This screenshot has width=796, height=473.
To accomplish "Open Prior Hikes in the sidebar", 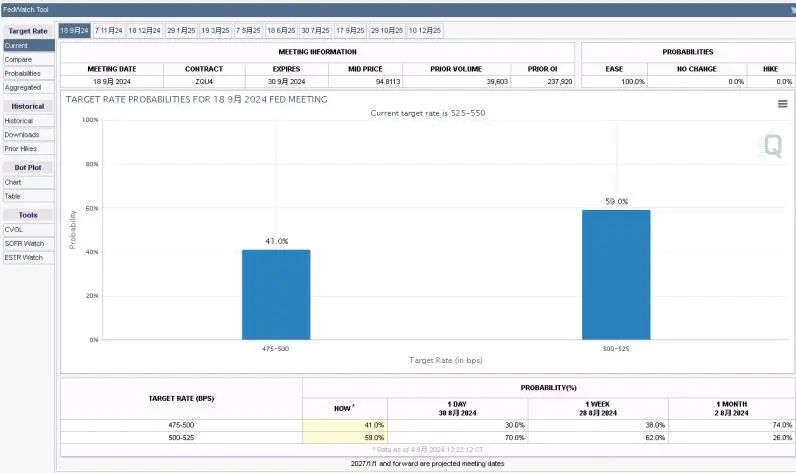I will 28,148.
